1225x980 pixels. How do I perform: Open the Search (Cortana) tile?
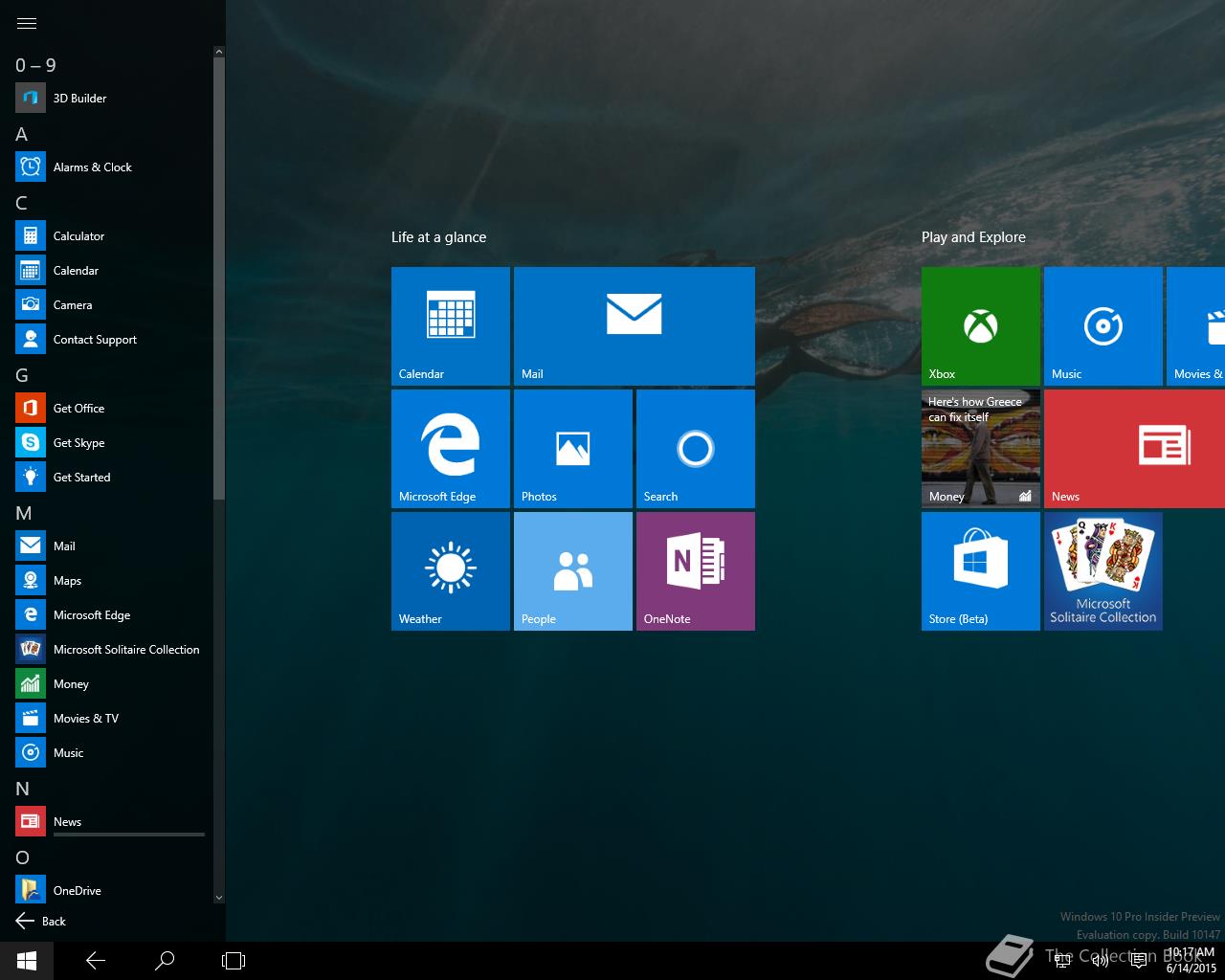(696, 449)
